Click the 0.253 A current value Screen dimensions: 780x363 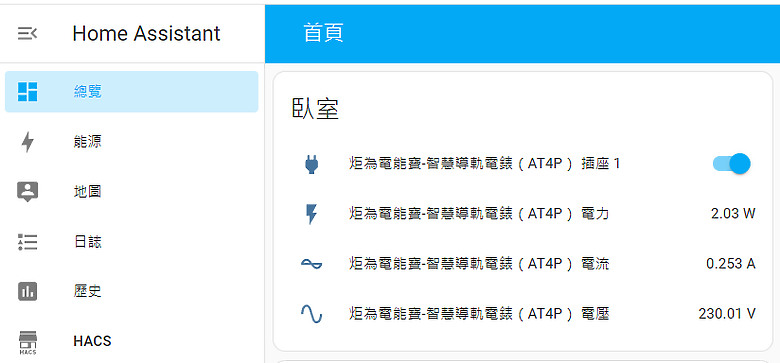731,264
